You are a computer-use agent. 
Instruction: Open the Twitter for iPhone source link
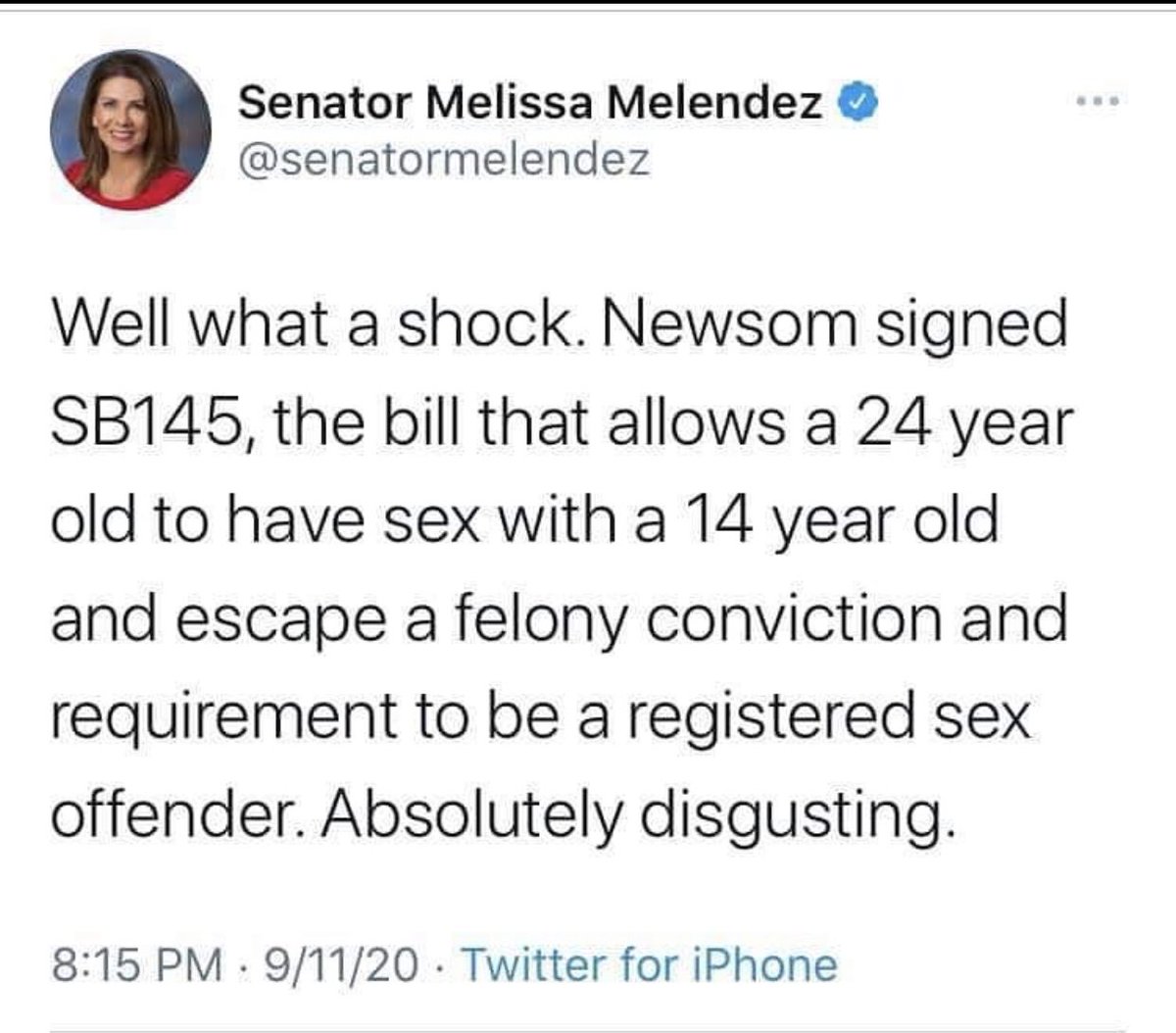pos(649,964)
